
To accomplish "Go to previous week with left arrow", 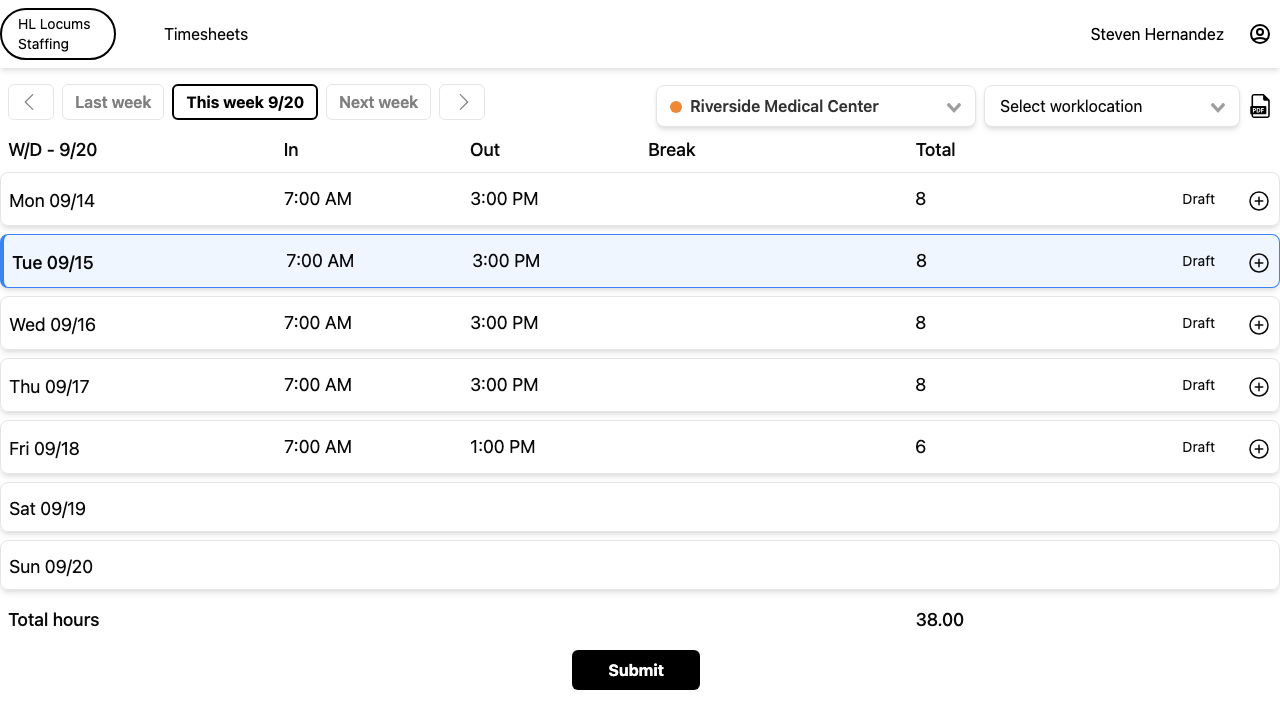I will [x=31, y=102].
